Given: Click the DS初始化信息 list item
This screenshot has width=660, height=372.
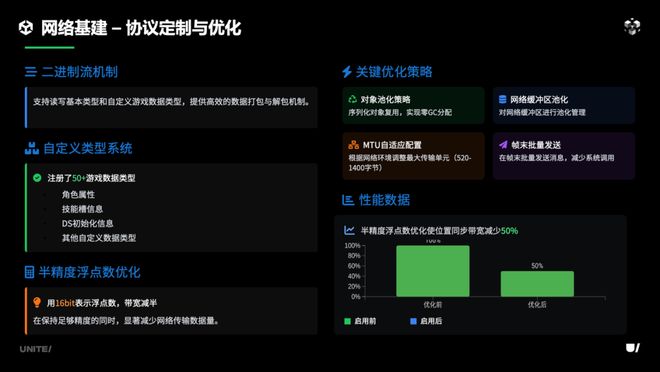Looking at the screenshot, I should (x=88, y=223).
